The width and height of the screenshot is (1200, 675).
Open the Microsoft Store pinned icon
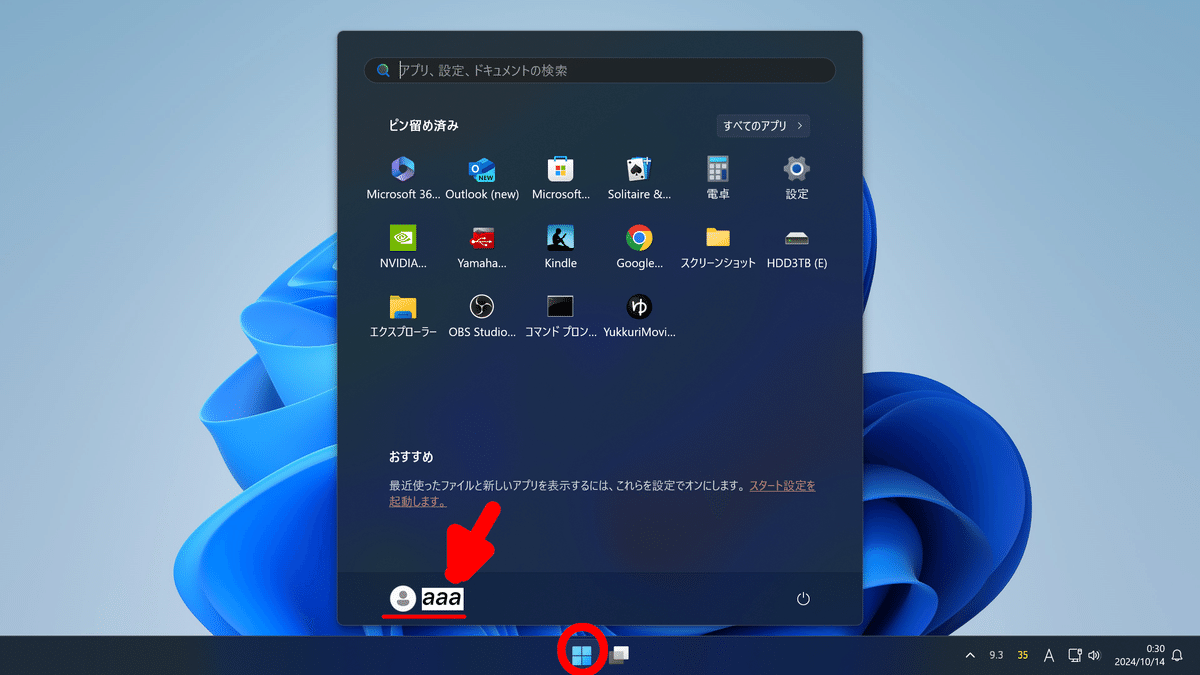pos(560,179)
